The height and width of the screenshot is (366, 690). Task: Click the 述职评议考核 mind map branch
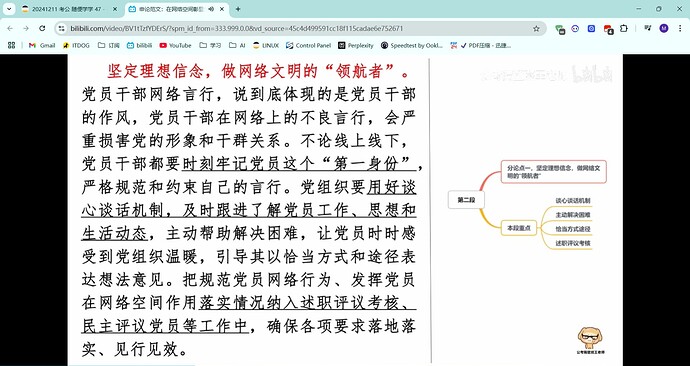click(x=573, y=243)
